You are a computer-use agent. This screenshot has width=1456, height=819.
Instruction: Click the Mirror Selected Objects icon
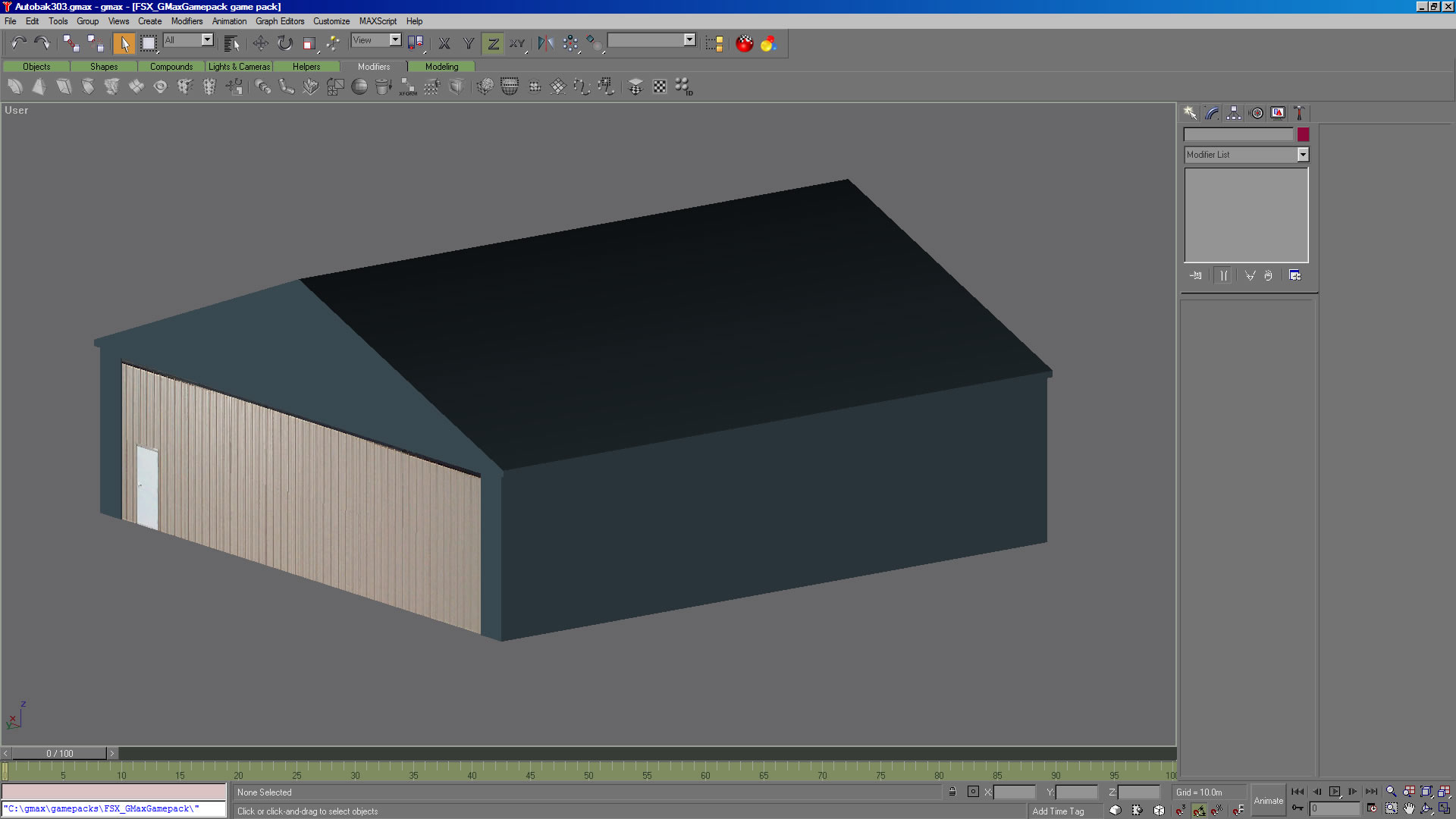[x=545, y=43]
